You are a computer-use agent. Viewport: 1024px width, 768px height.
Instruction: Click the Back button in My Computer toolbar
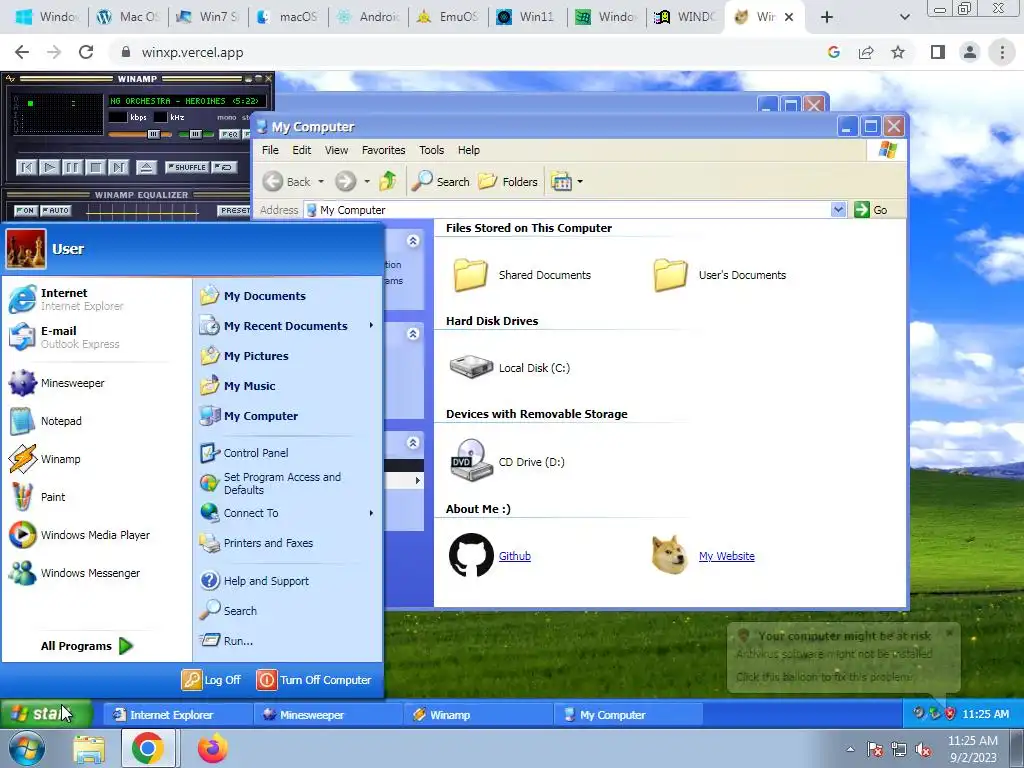287,182
